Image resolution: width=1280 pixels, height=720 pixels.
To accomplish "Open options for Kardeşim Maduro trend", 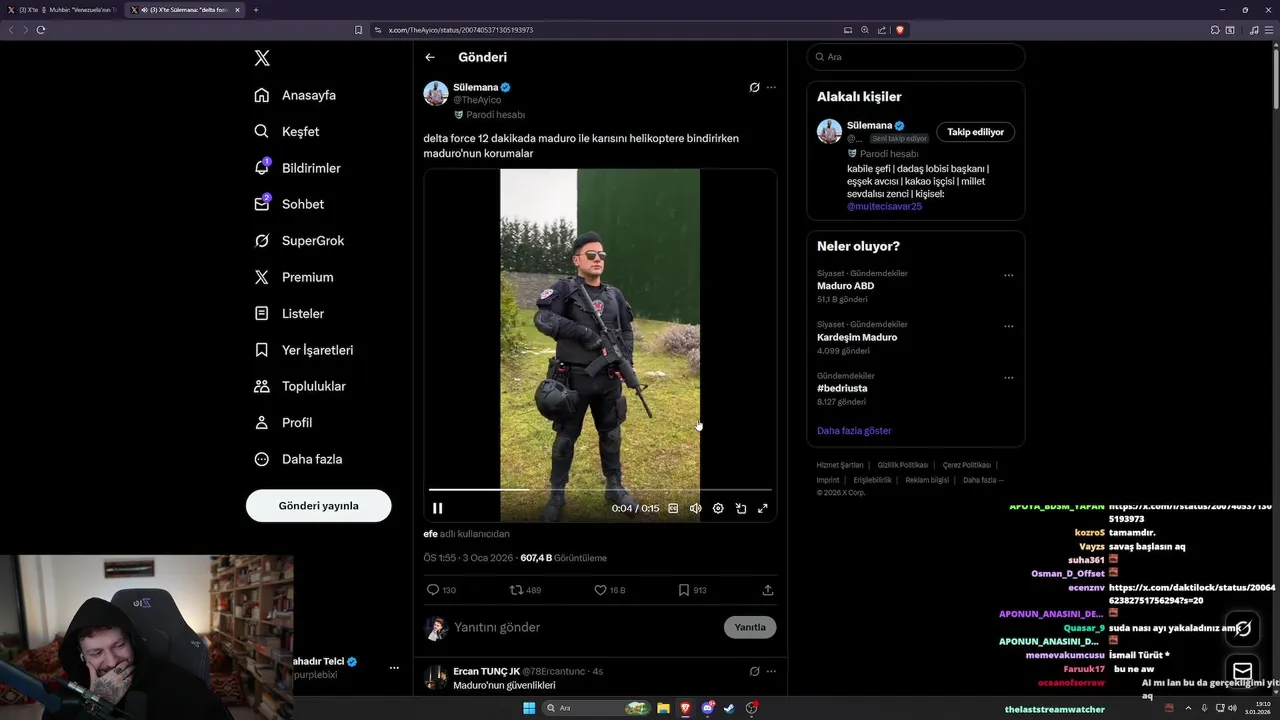I will click(1008, 326).
